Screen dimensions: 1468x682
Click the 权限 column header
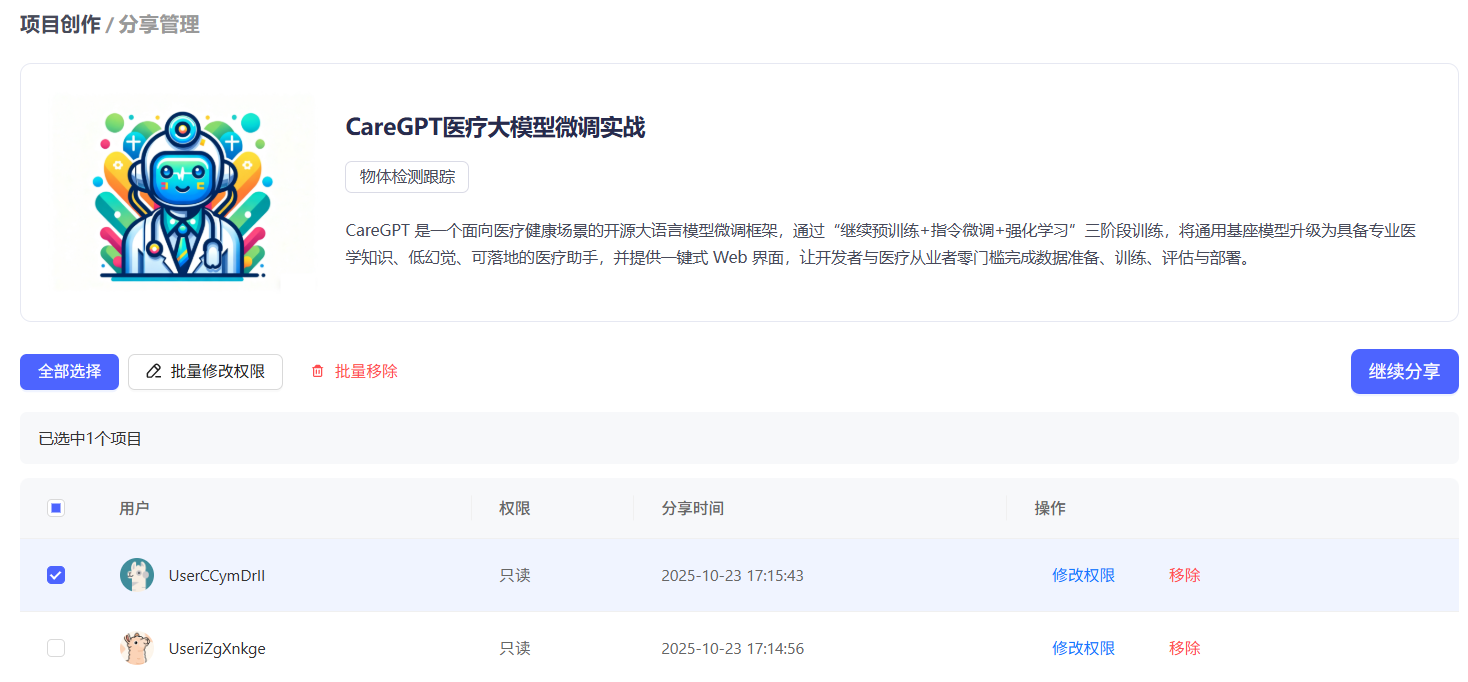[515, 508]
